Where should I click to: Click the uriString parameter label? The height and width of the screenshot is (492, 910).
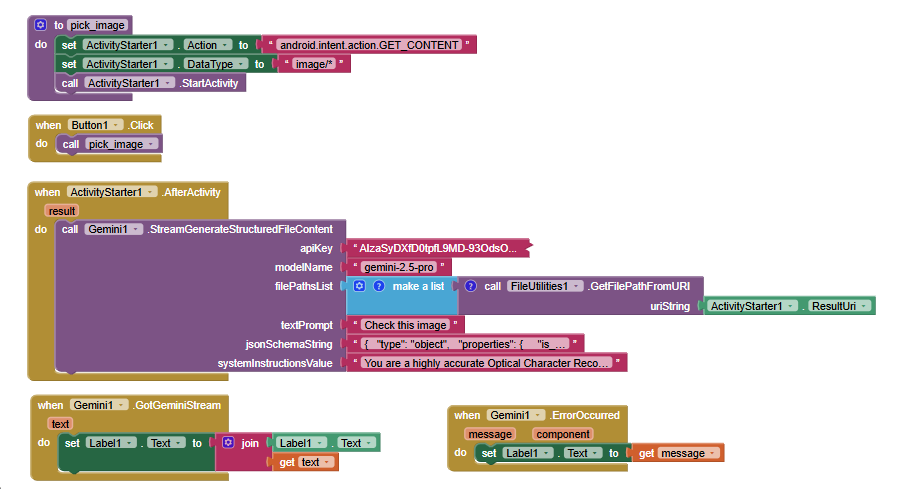click(670, 306)
